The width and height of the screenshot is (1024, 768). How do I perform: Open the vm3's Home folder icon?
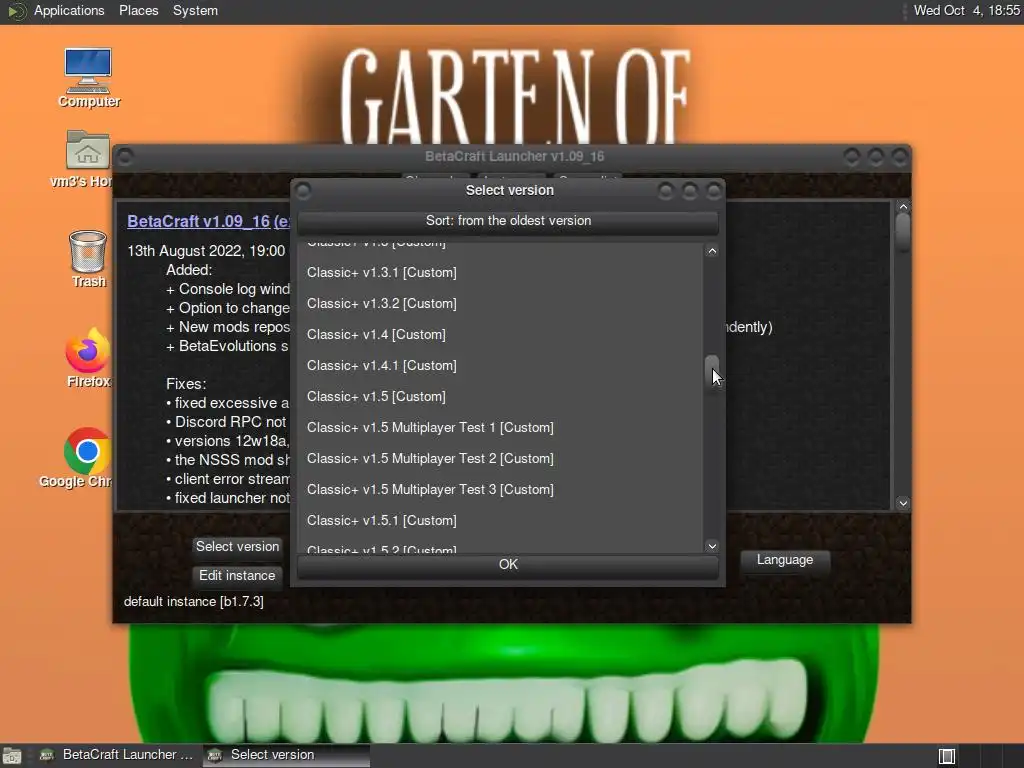[x=87, y=159]
